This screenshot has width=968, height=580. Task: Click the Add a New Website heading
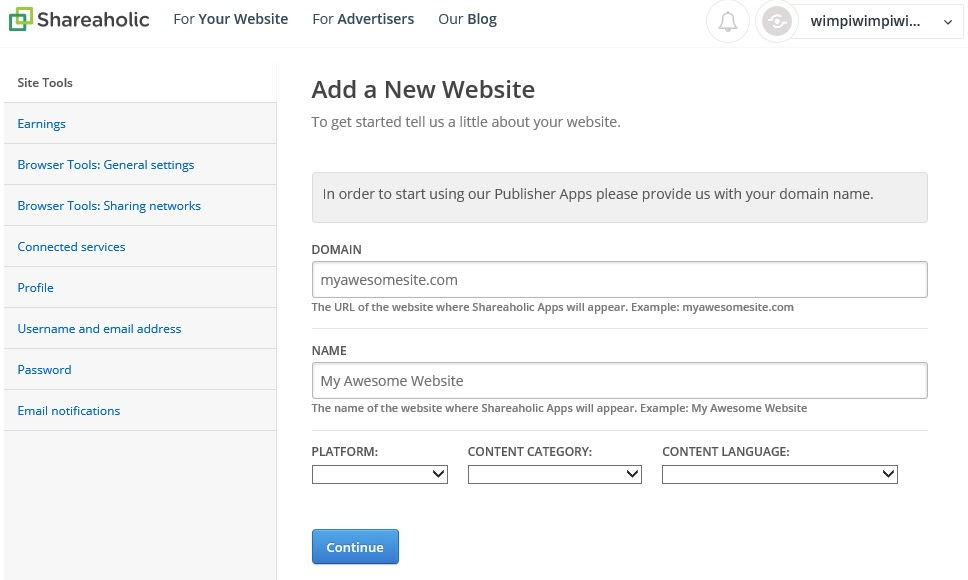click(x=423, y=89)
